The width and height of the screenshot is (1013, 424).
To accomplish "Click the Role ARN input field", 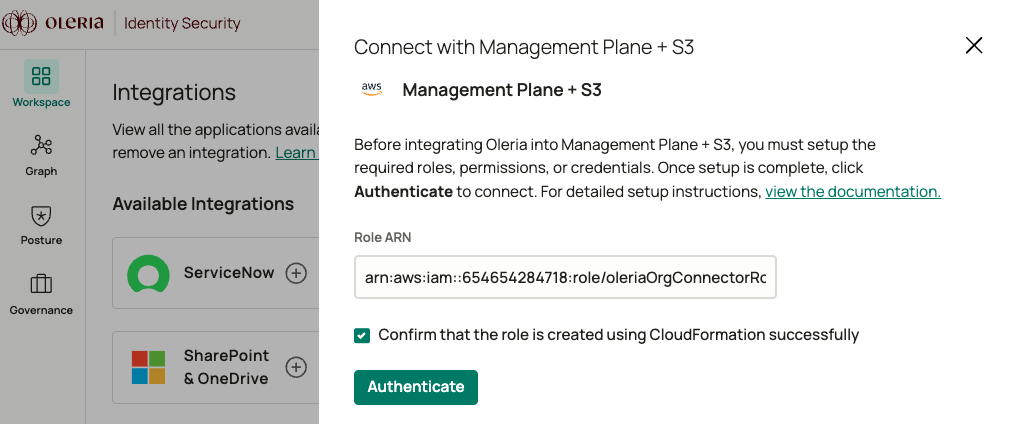I will 565,278.
